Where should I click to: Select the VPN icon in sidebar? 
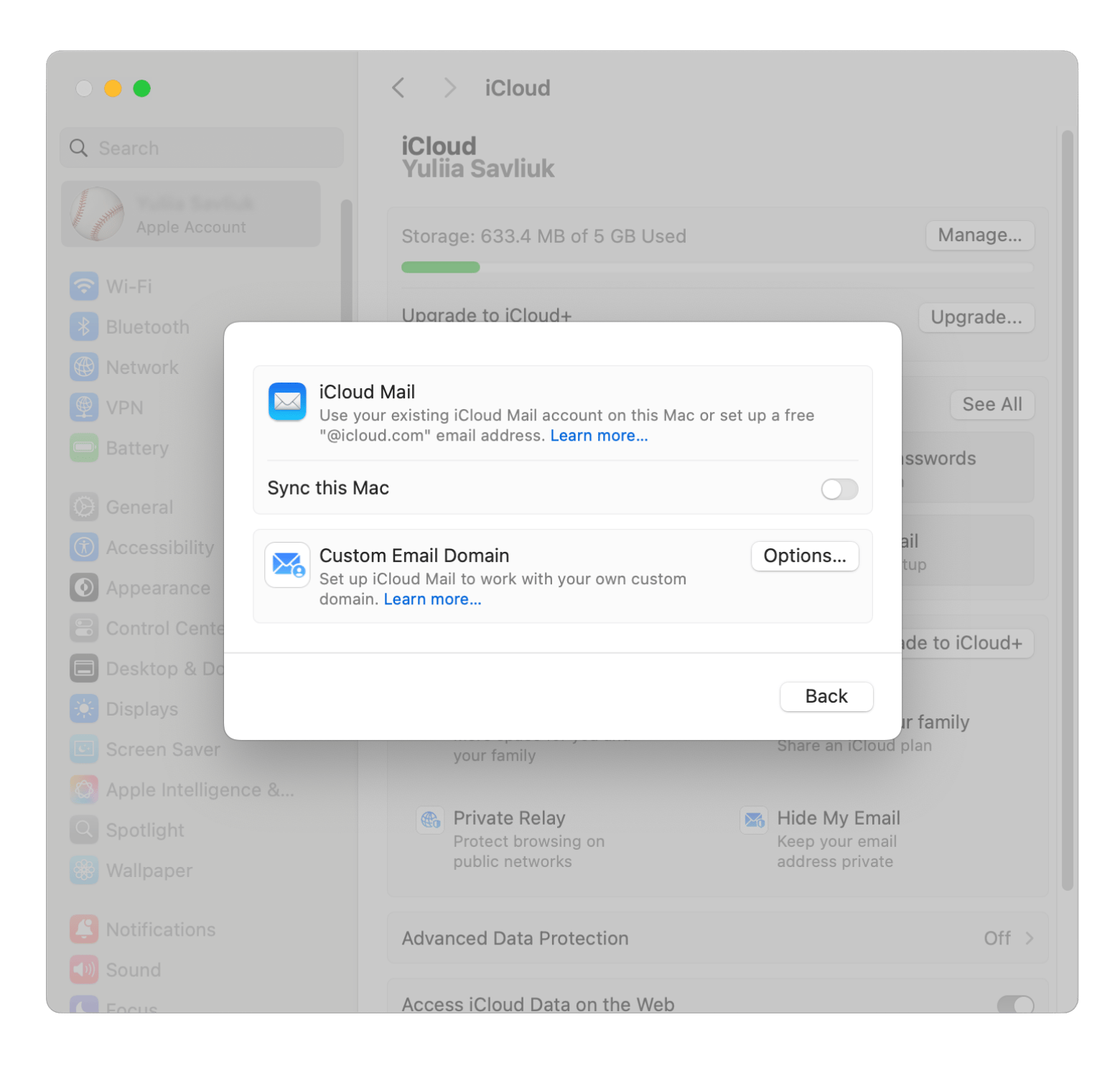tap(84, 407)
